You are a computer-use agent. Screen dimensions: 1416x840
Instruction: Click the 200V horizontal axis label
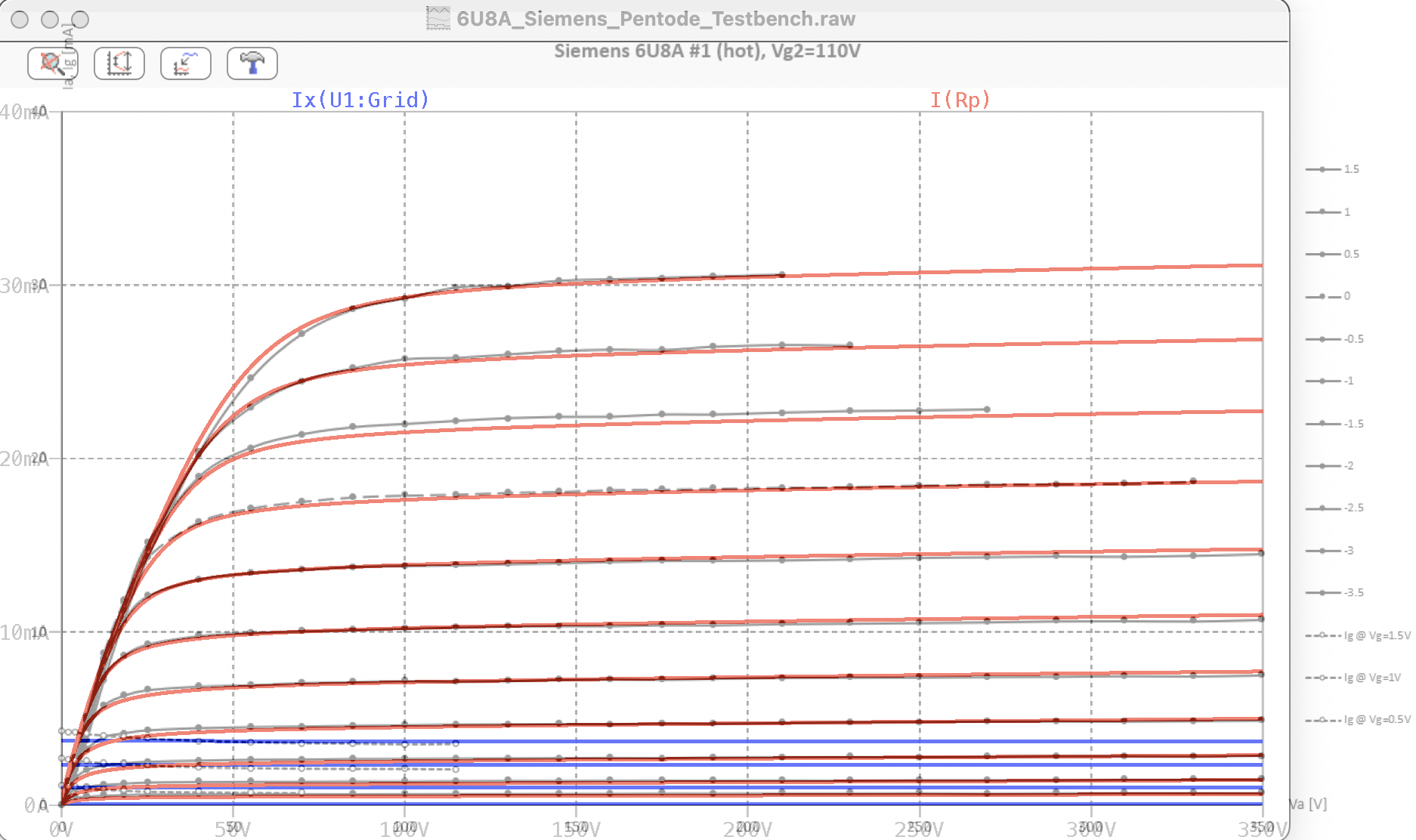747,829
